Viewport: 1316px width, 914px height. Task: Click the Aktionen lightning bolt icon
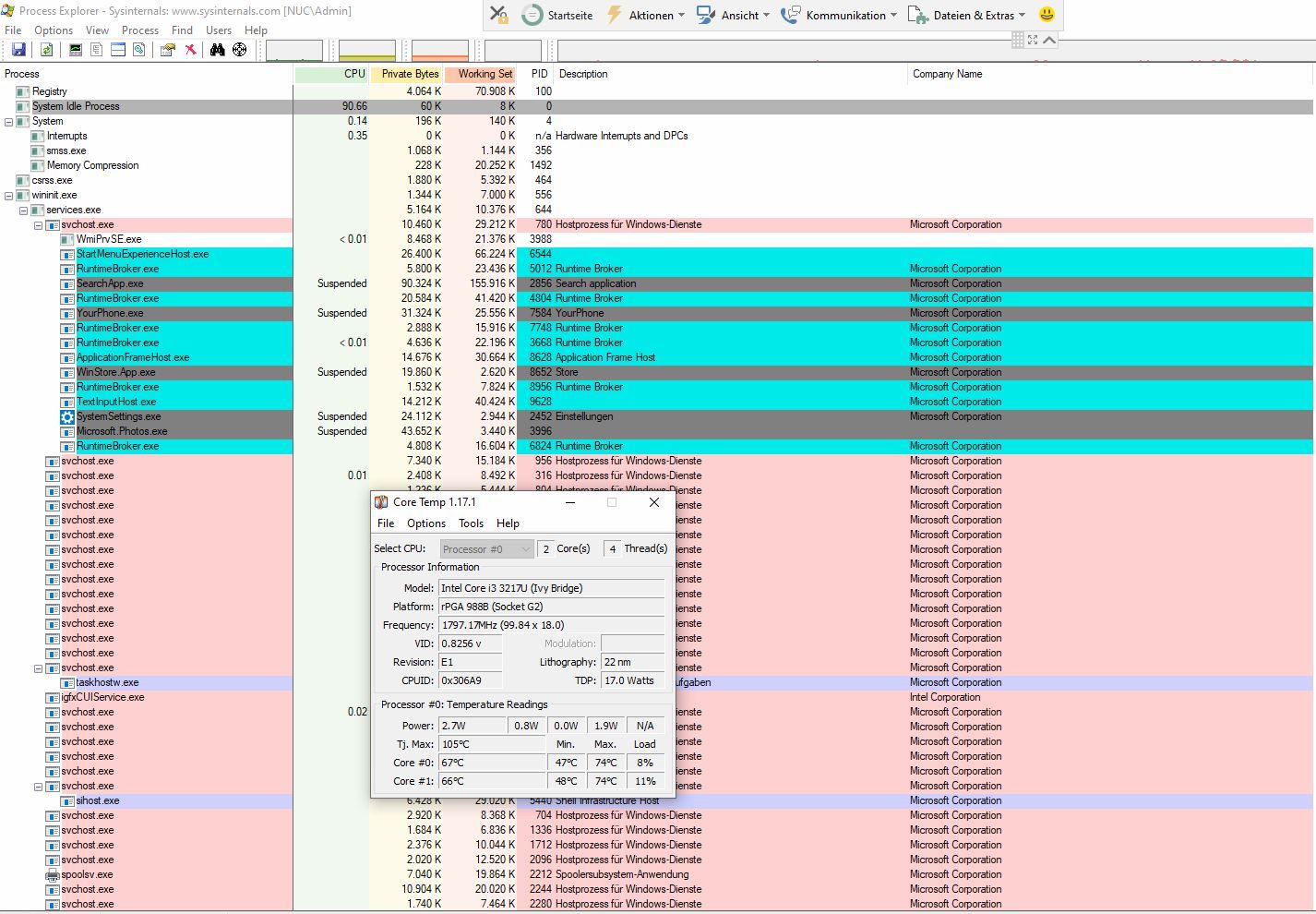[614, 15]
